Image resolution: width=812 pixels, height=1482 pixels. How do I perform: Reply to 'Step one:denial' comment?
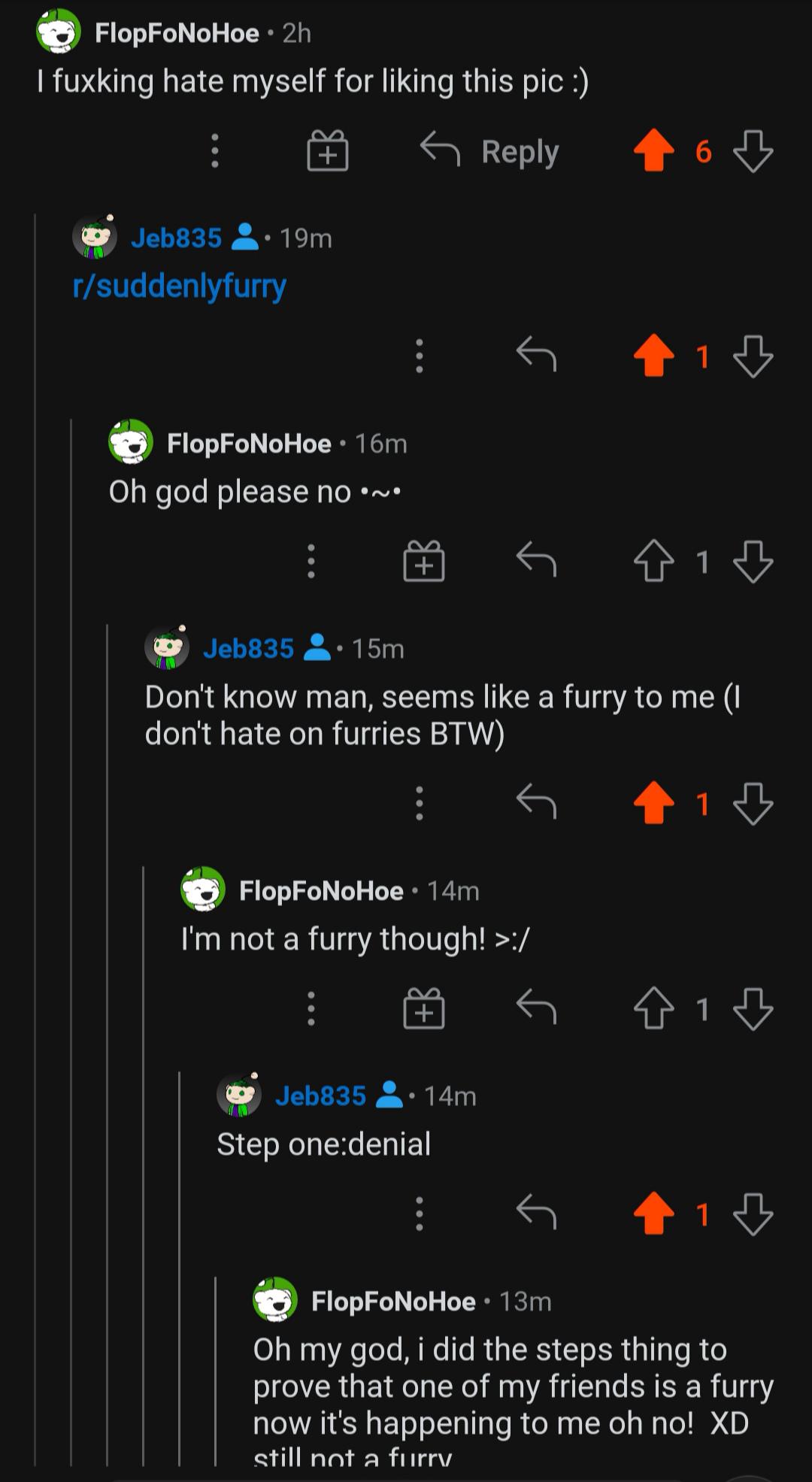(536, 1214)
